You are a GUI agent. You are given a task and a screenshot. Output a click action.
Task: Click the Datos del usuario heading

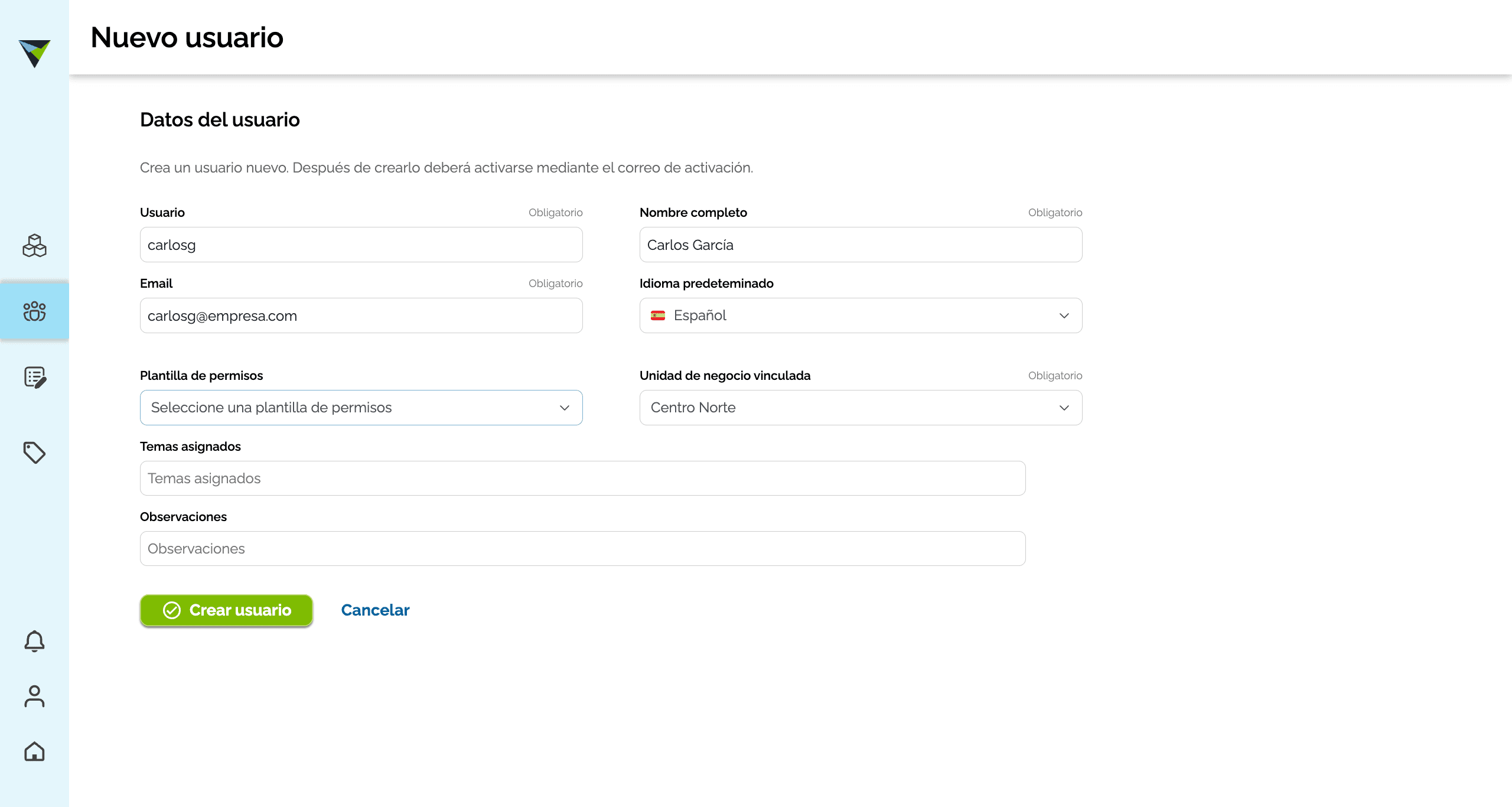pos(220,120)
